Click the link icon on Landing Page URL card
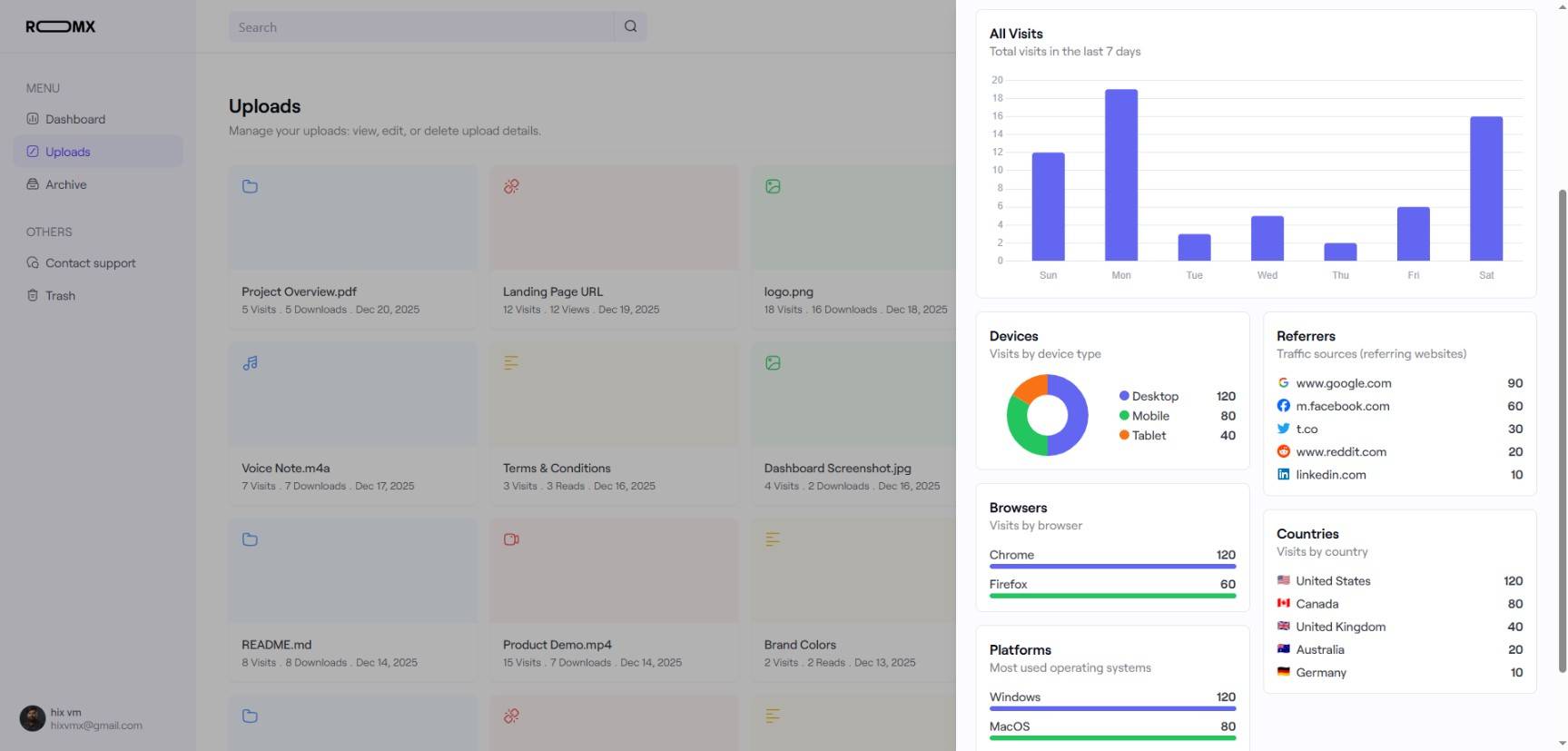 click(511, 186)
